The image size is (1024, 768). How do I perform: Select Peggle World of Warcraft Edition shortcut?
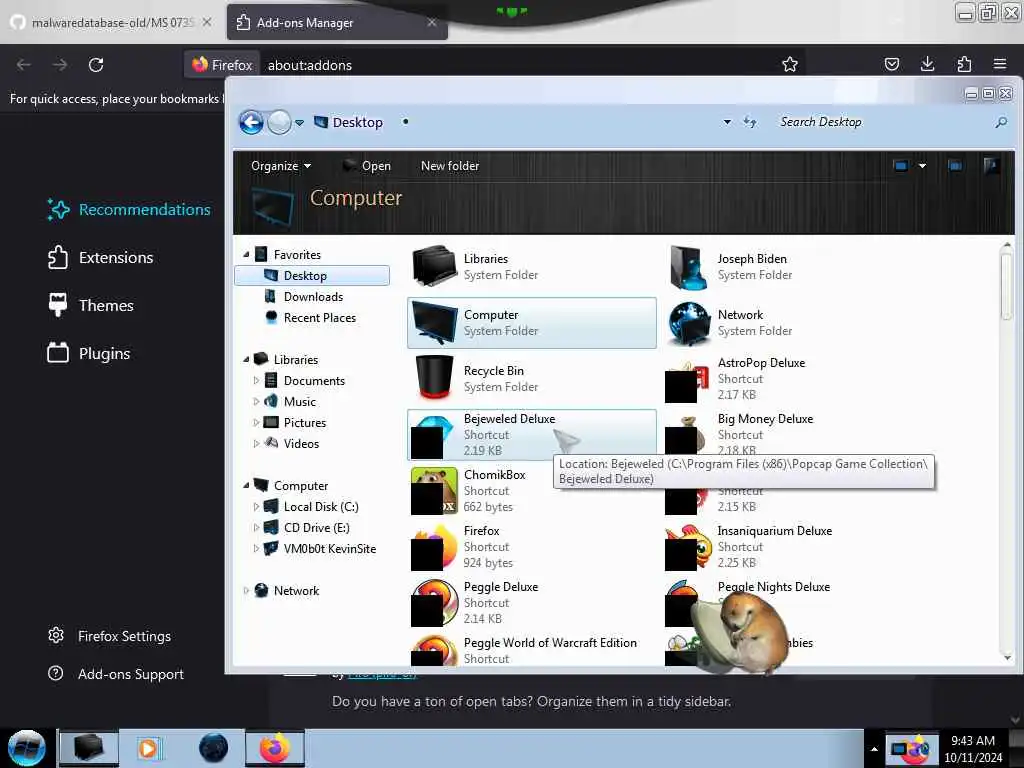[532, 650]
